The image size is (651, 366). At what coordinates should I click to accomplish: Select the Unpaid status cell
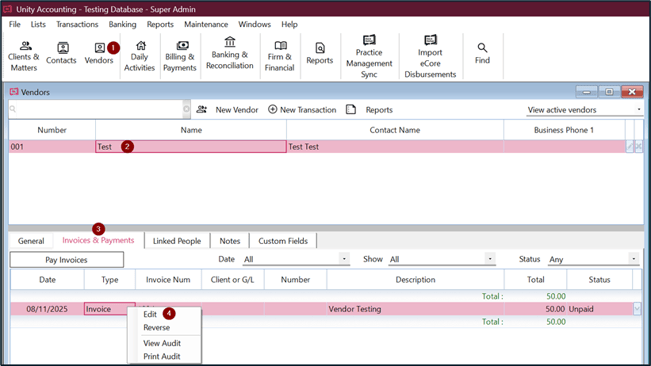[600, 309]
